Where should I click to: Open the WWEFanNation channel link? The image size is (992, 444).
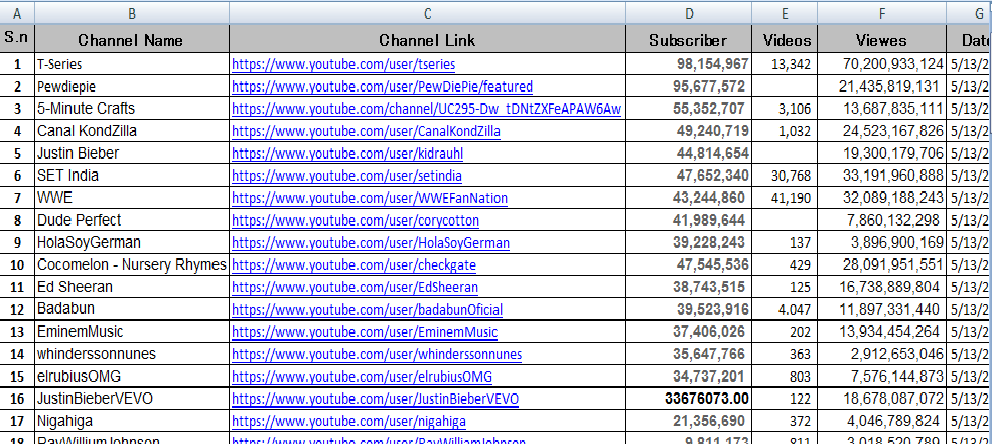(370, 198)
